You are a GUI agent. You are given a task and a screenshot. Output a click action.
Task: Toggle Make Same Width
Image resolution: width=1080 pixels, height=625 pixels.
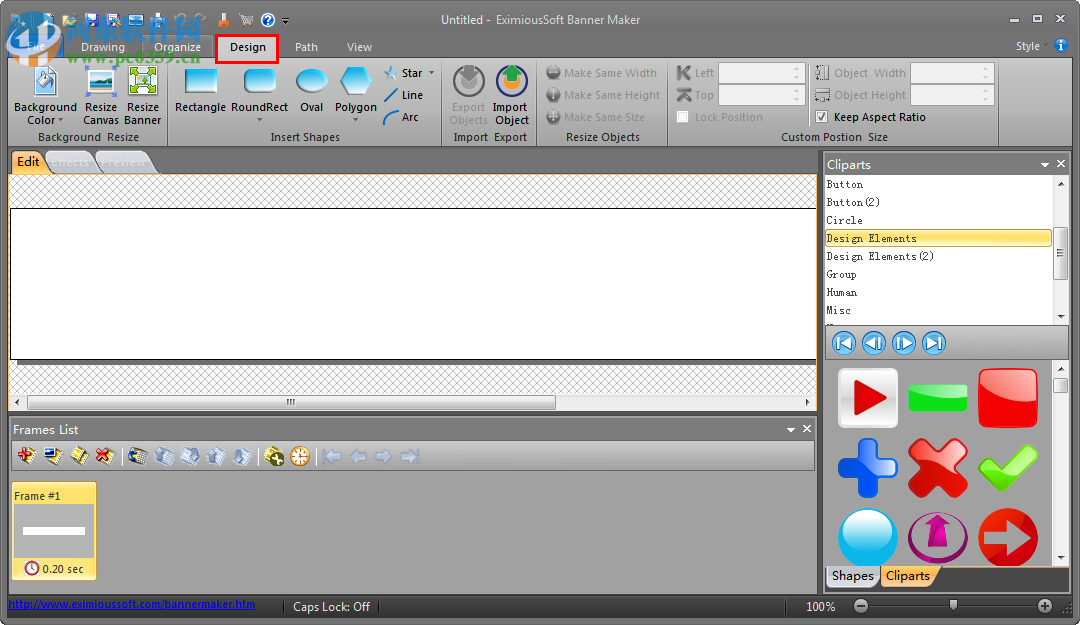(x=602, y=72)
